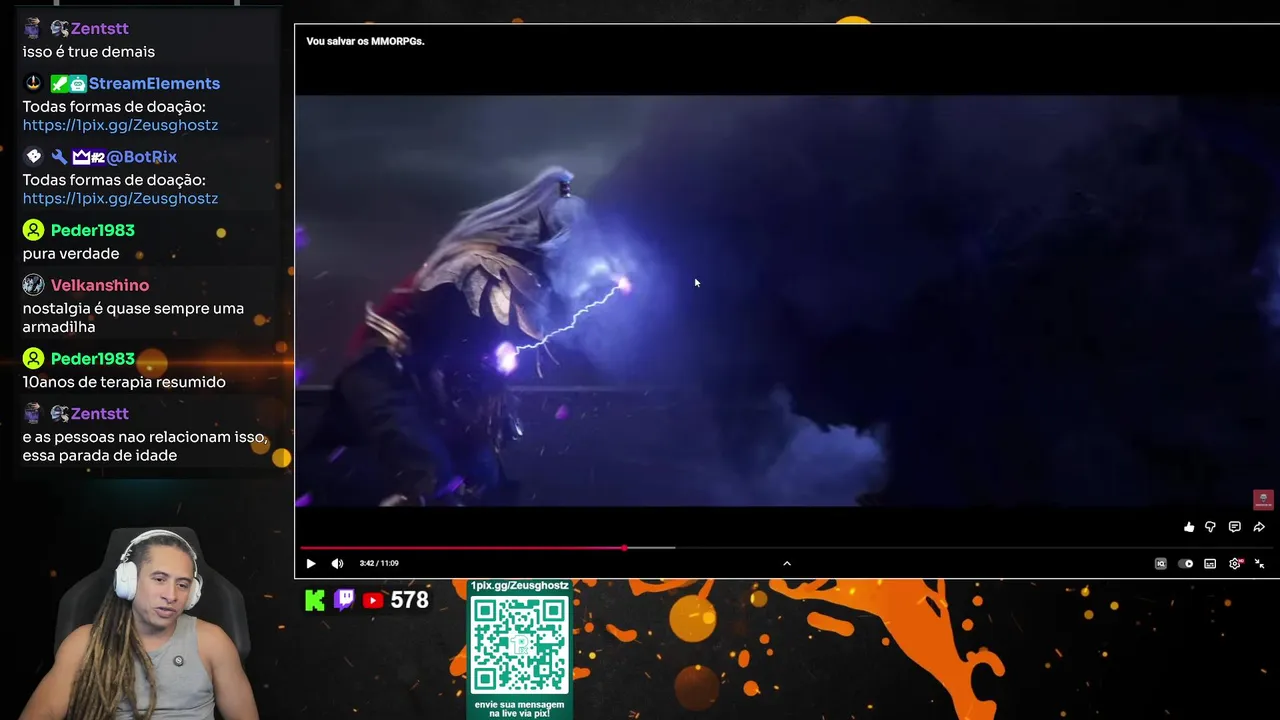
Task: Click the video frame to resume playback
Action: (x=787, y=300)
